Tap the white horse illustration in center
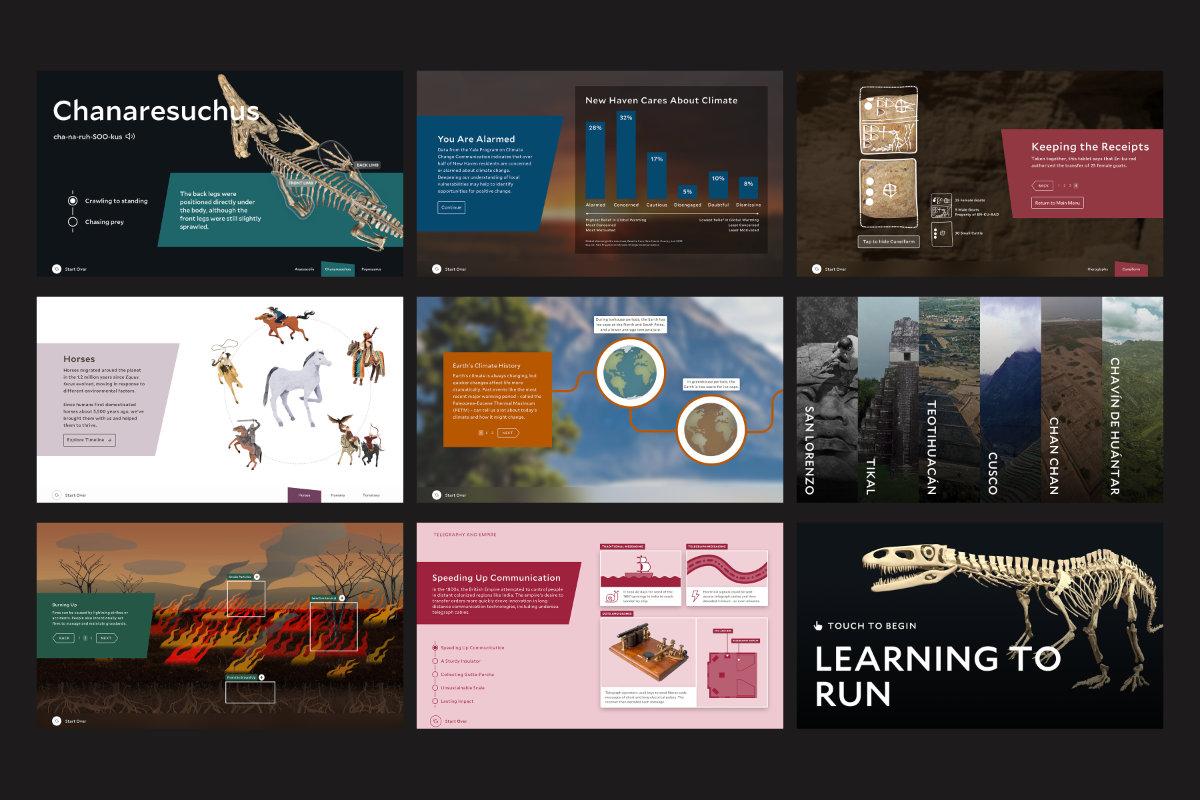Viewport: 1200px width, 800px height. (296, 393)
